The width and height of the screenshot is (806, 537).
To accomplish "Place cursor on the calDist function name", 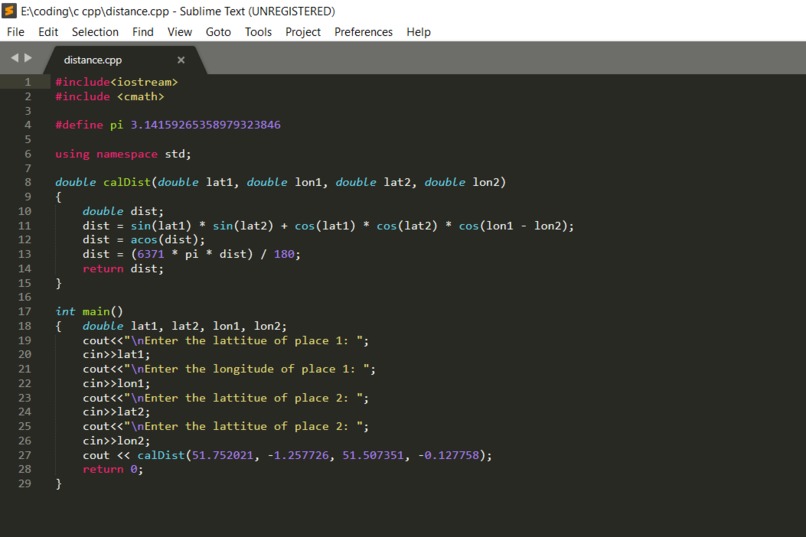I will coord(127,182).
